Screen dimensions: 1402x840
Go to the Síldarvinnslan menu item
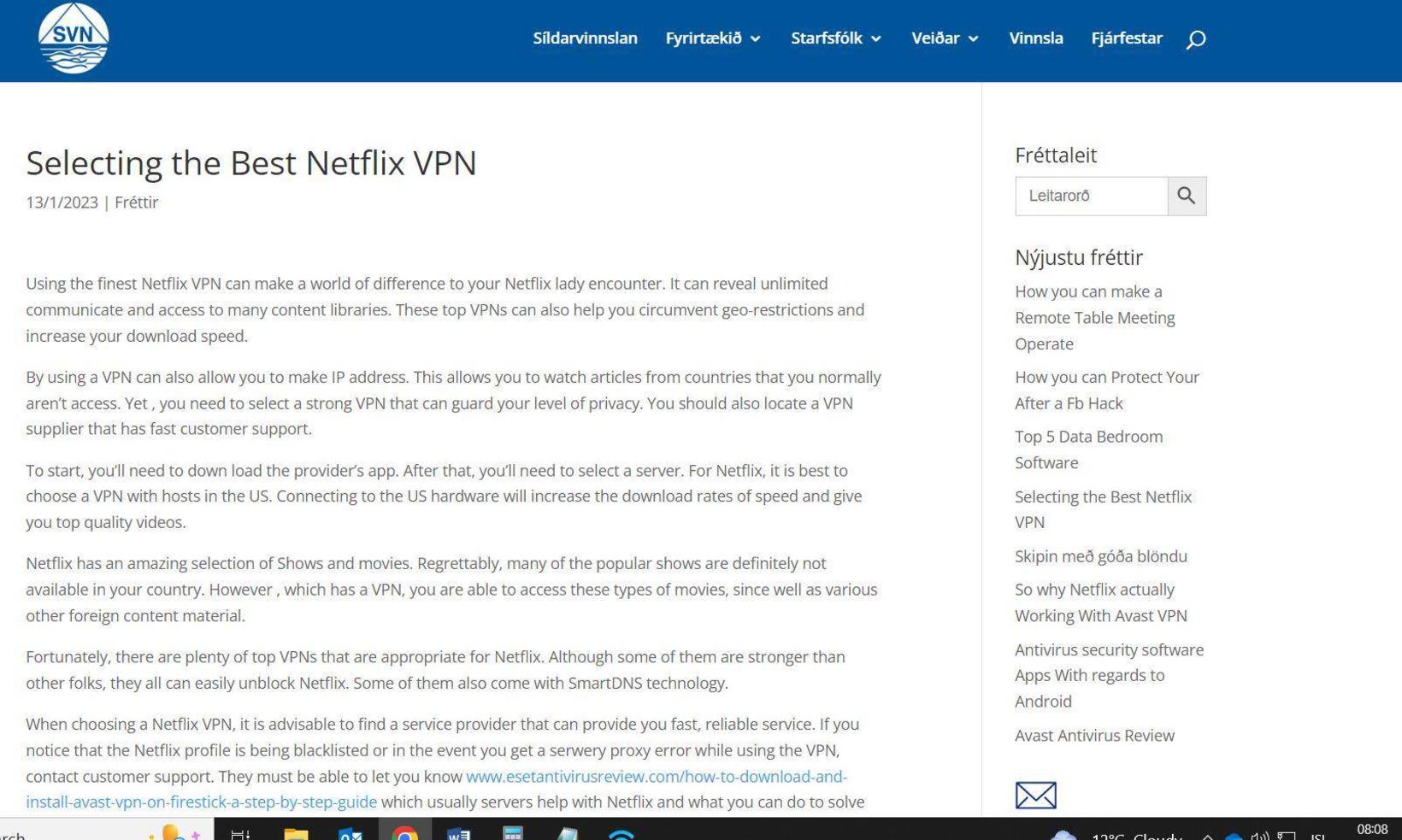tap(585, 38)
